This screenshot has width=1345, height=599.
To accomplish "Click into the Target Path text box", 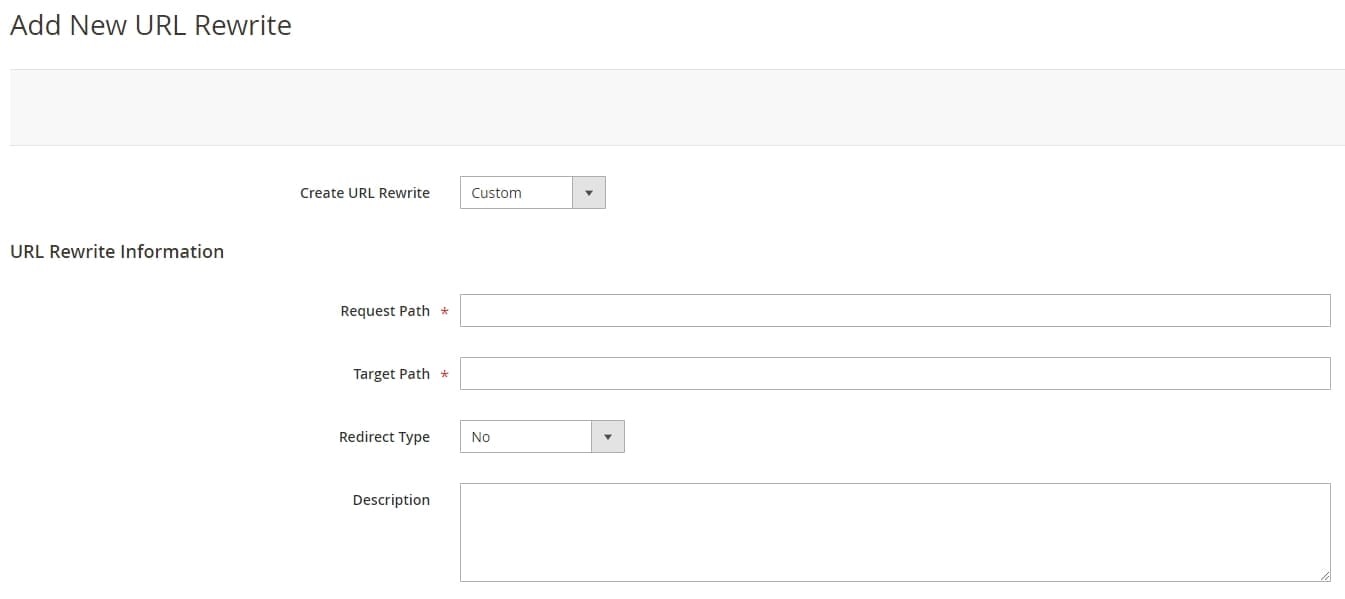I will (x=894, y=374).
